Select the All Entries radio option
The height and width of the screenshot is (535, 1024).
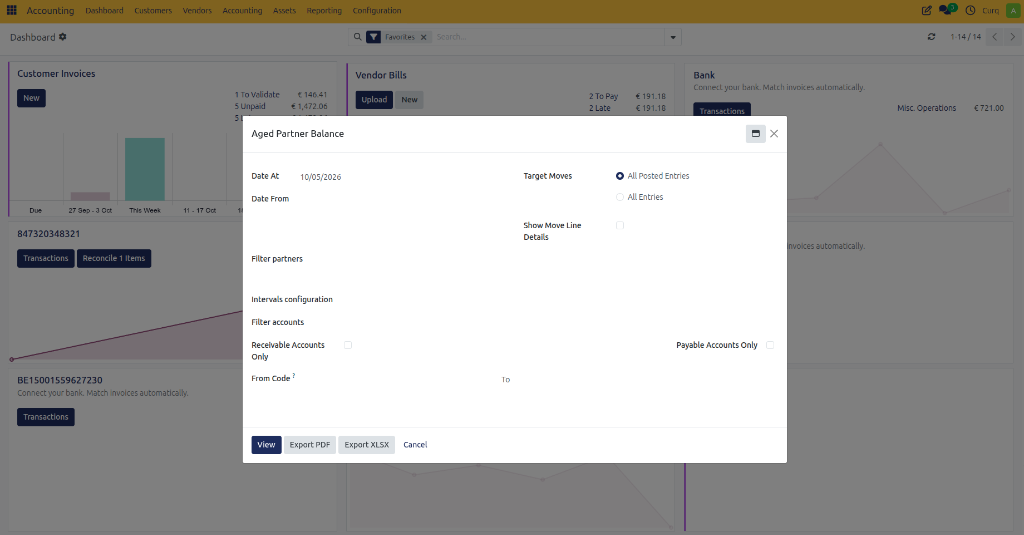(x=620, y=197)
